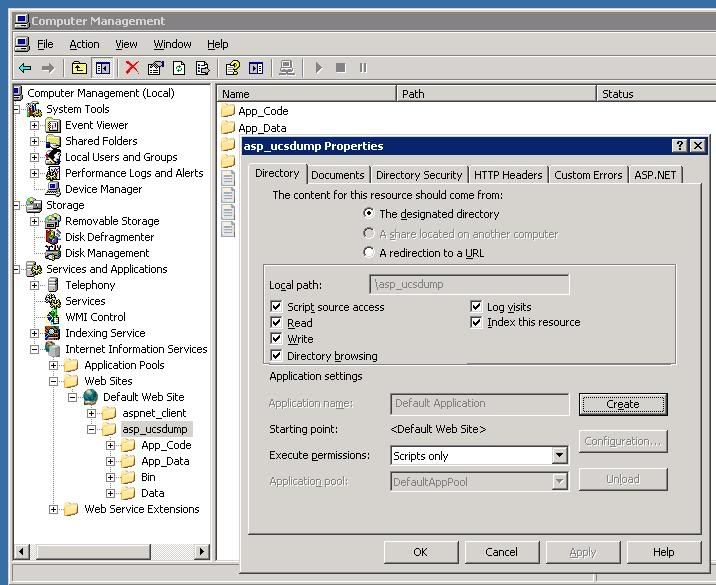Click the Help question mark toolbar icon
Screen dimensions: 716x585
click(x=232, y=69)
